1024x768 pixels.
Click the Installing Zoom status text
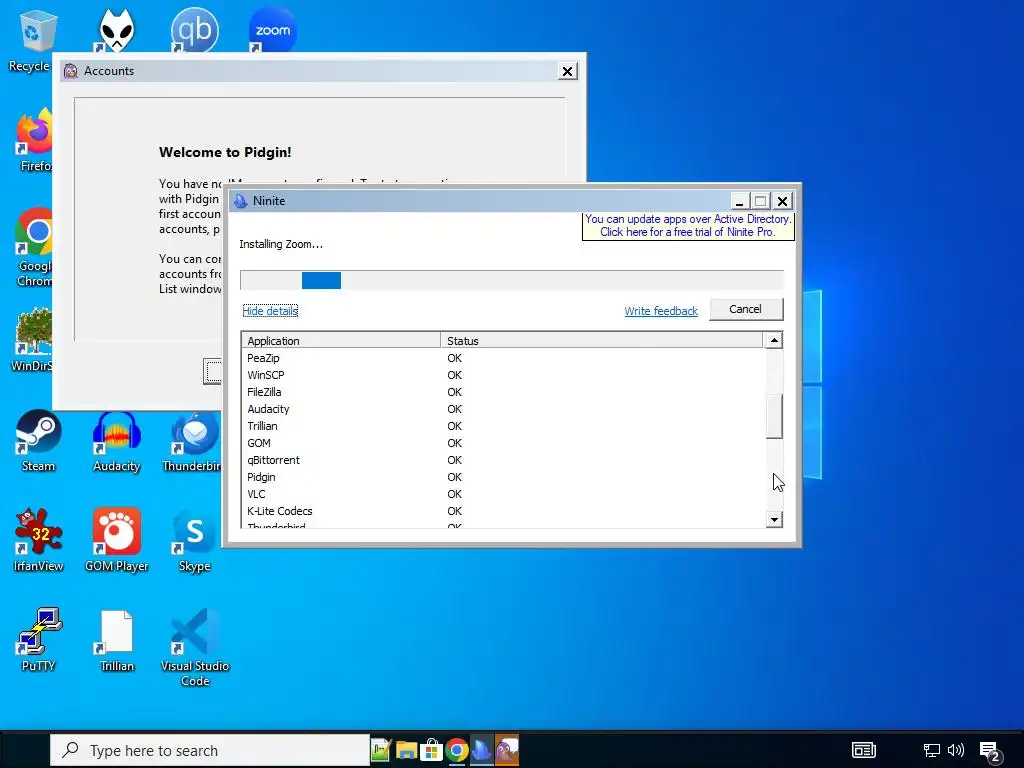pyautogui.click(x=281, y=244)
